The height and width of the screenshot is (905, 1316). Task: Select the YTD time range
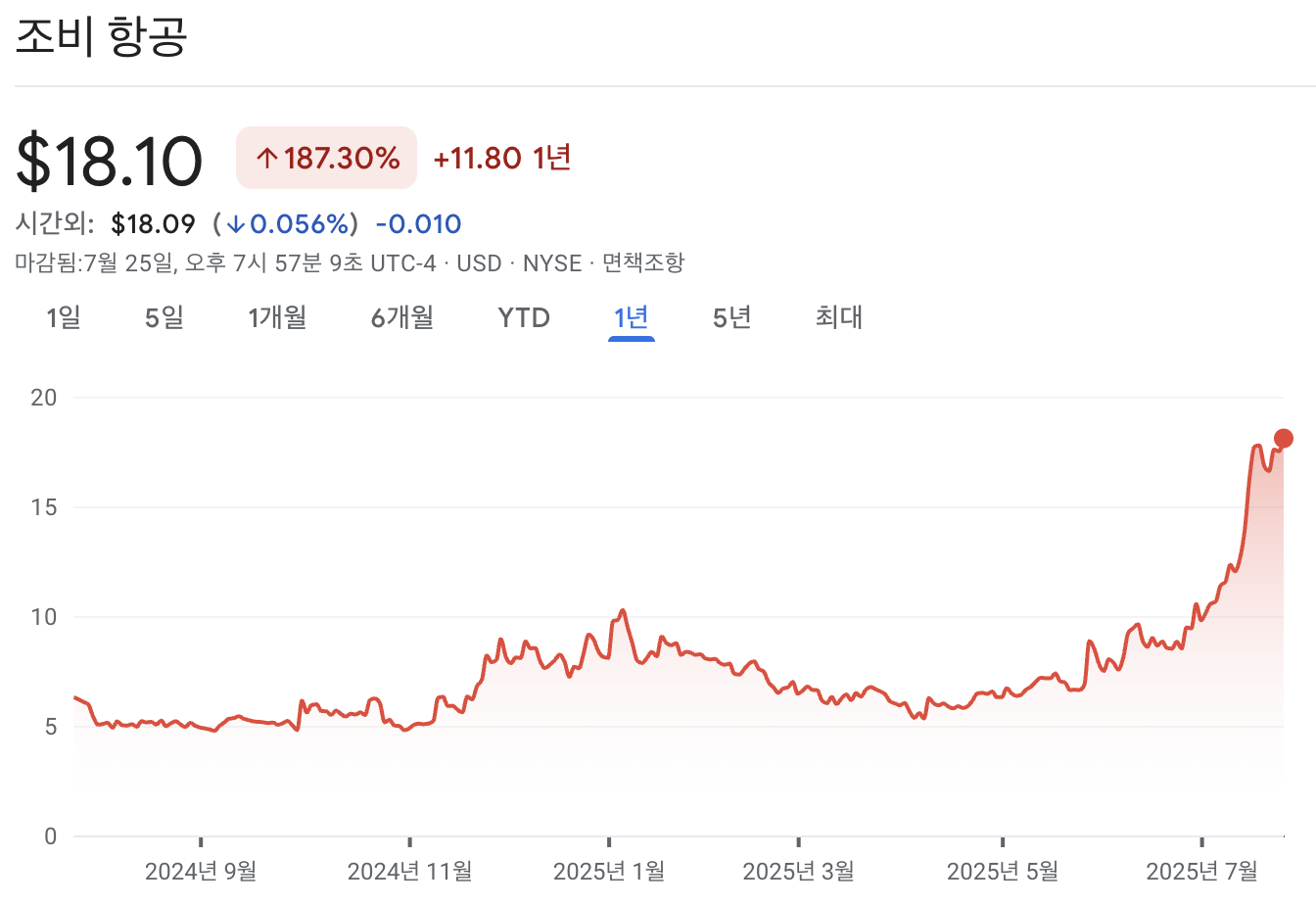coord(524,317)
